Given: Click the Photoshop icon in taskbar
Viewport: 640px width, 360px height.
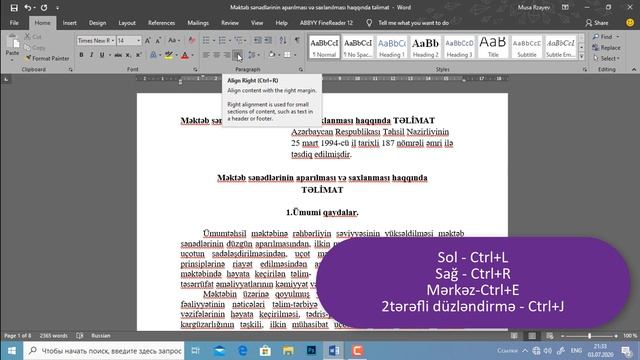Looking at the screenshot, I should pos(311,351).
